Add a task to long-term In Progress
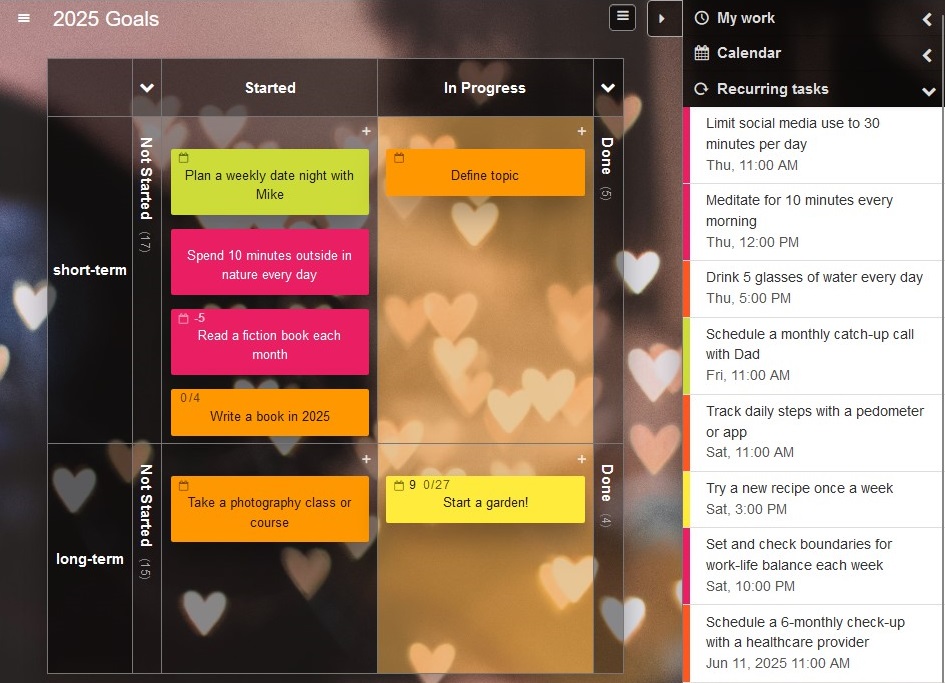945x683 pixels. point(581,460)
